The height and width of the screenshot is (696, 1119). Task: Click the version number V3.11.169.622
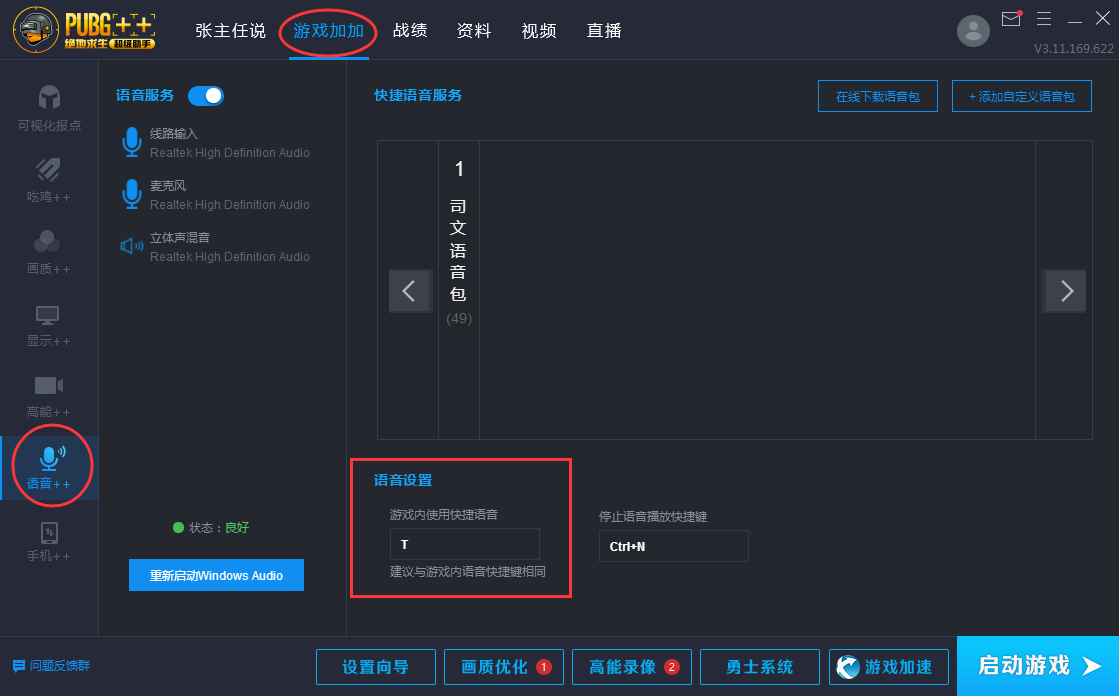1073,49
